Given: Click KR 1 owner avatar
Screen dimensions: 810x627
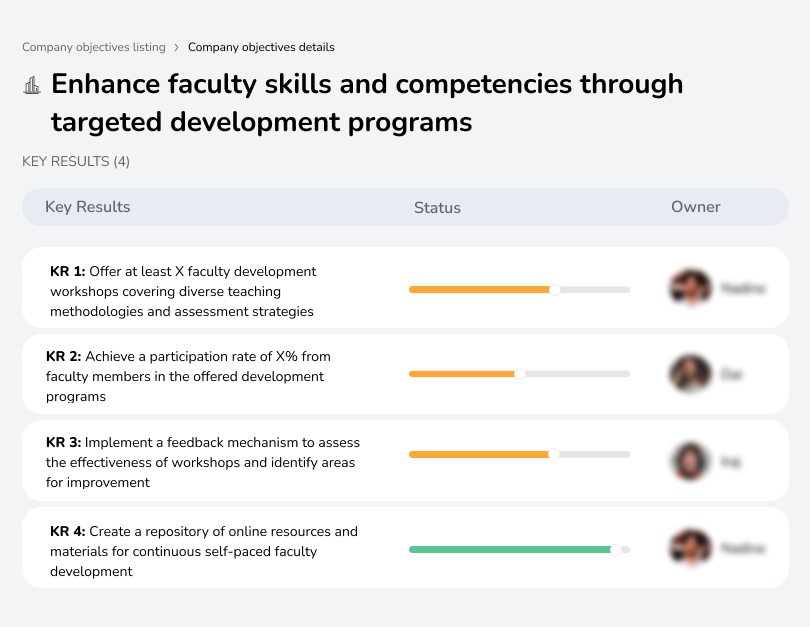Looking at the screenshot, I should 690,288.
